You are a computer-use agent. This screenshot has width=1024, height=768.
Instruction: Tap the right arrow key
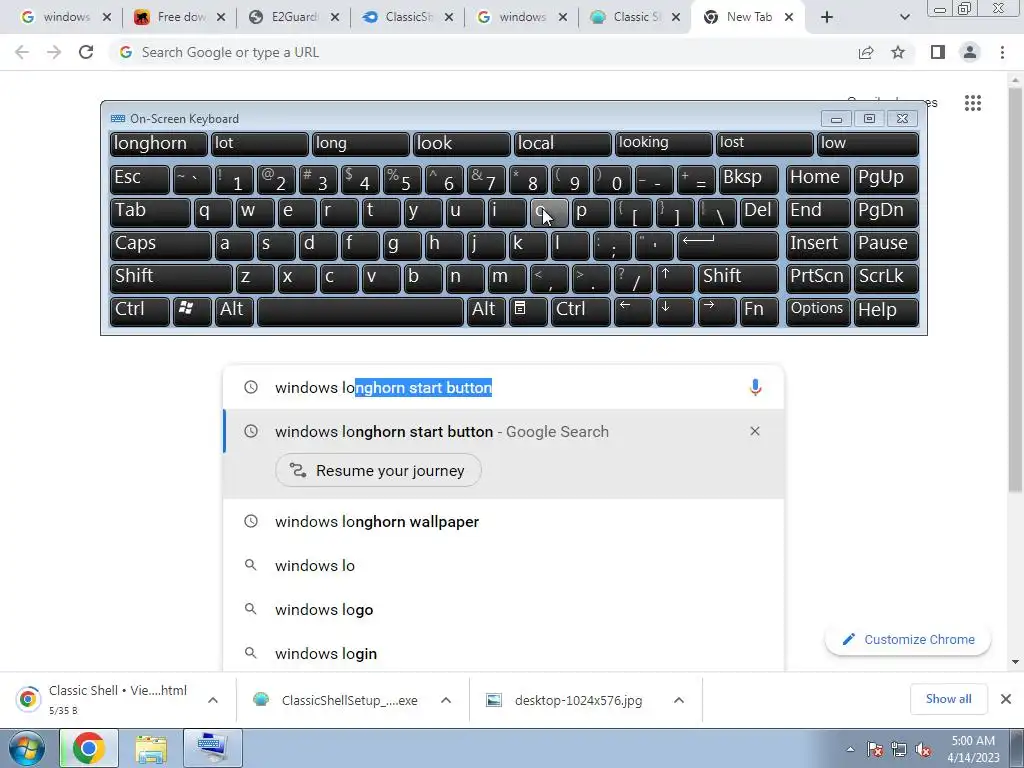(x=716, y=311)
